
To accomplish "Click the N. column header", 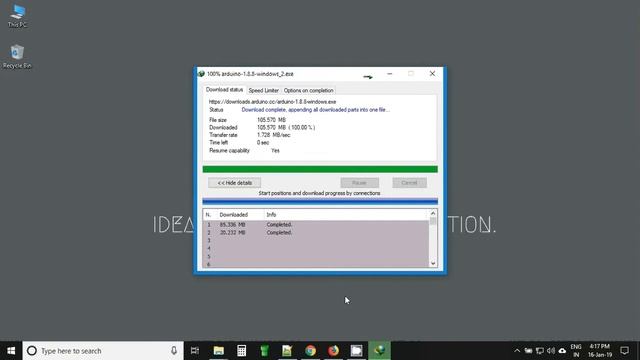I will point(209,215).
